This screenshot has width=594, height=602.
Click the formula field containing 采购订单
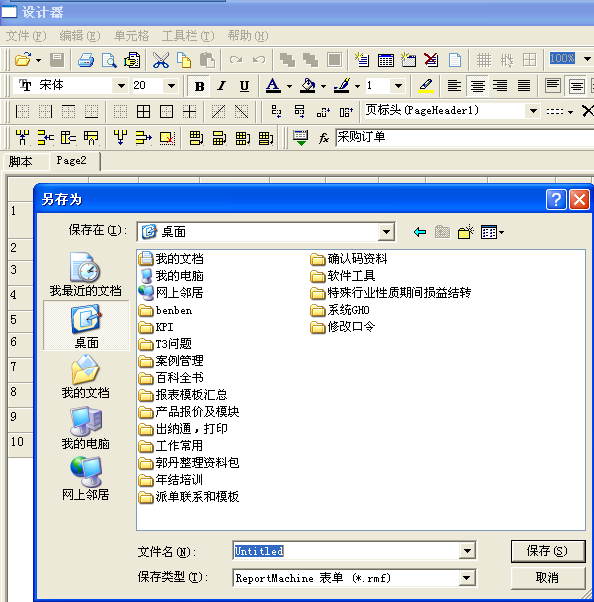pyautogui.click(x=465, y=137)
